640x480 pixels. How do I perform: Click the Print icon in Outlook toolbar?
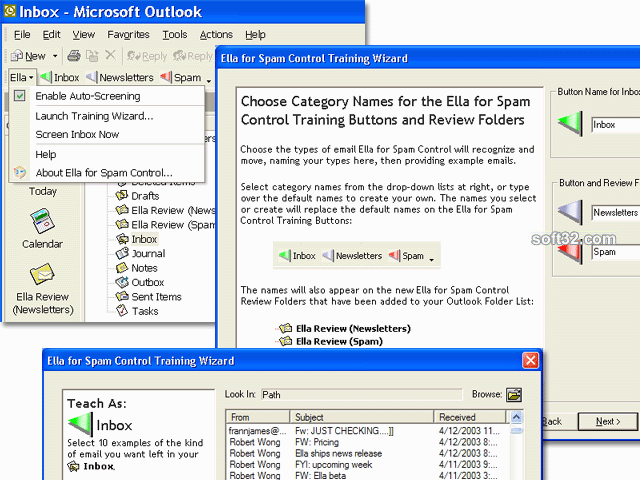(74, 56)
